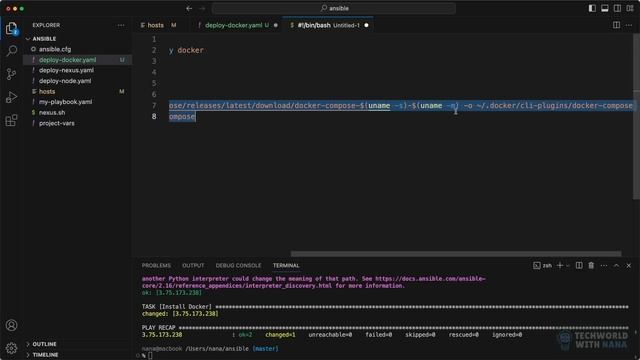Open the DEBUG CONSOLE panel tab
The width and height of the screenshot is (640, 360).
point(238,265)
